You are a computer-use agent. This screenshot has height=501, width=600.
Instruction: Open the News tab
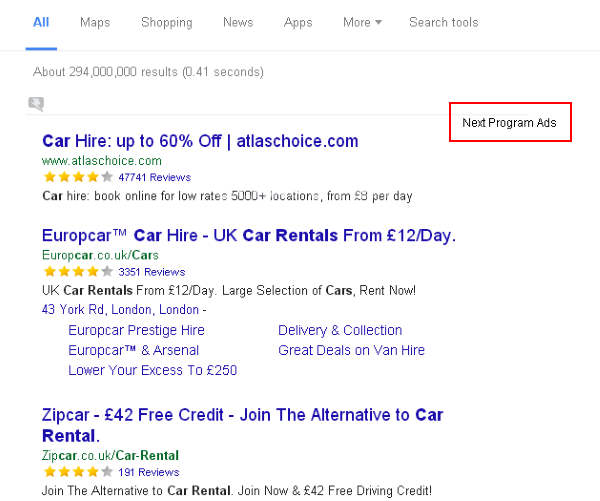(x=238, y=22)
